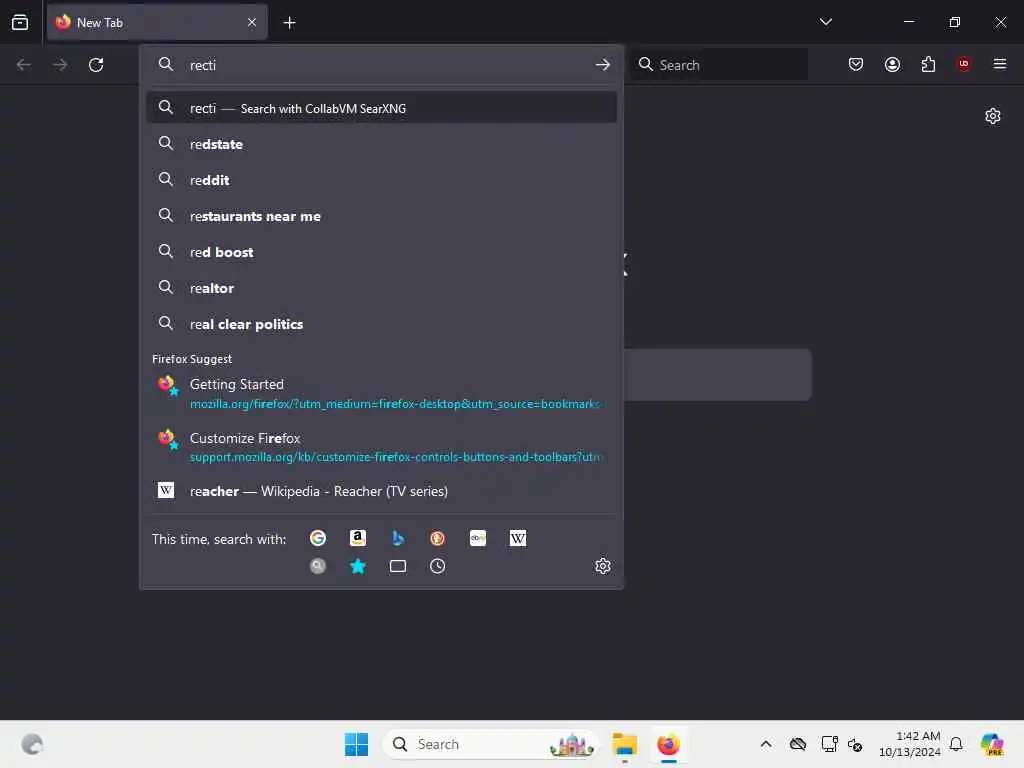The height and width of the screenshot is (768, 1024).
Task: Expand list all tabs chevron
Action: coord(825,22)
